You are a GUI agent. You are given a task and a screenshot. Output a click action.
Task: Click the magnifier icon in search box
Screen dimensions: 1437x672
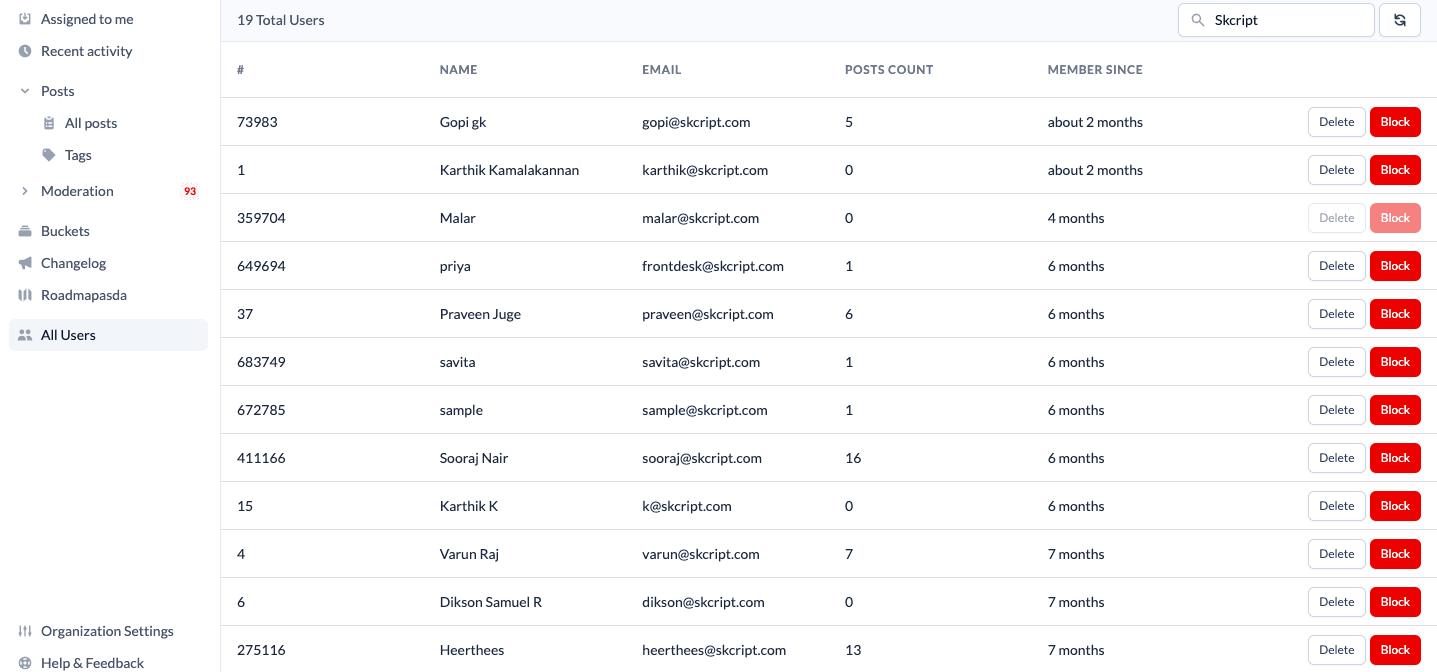point(1197,20)
